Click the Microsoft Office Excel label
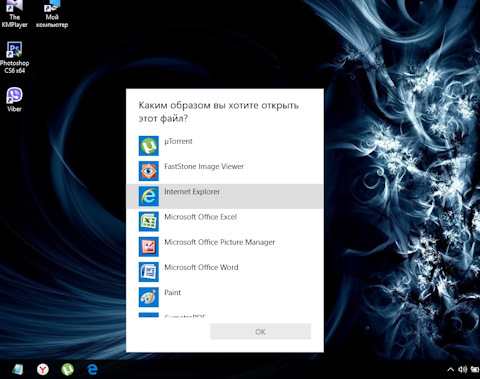This screenshot has width=480, height=379. click(x=200, y=217)
